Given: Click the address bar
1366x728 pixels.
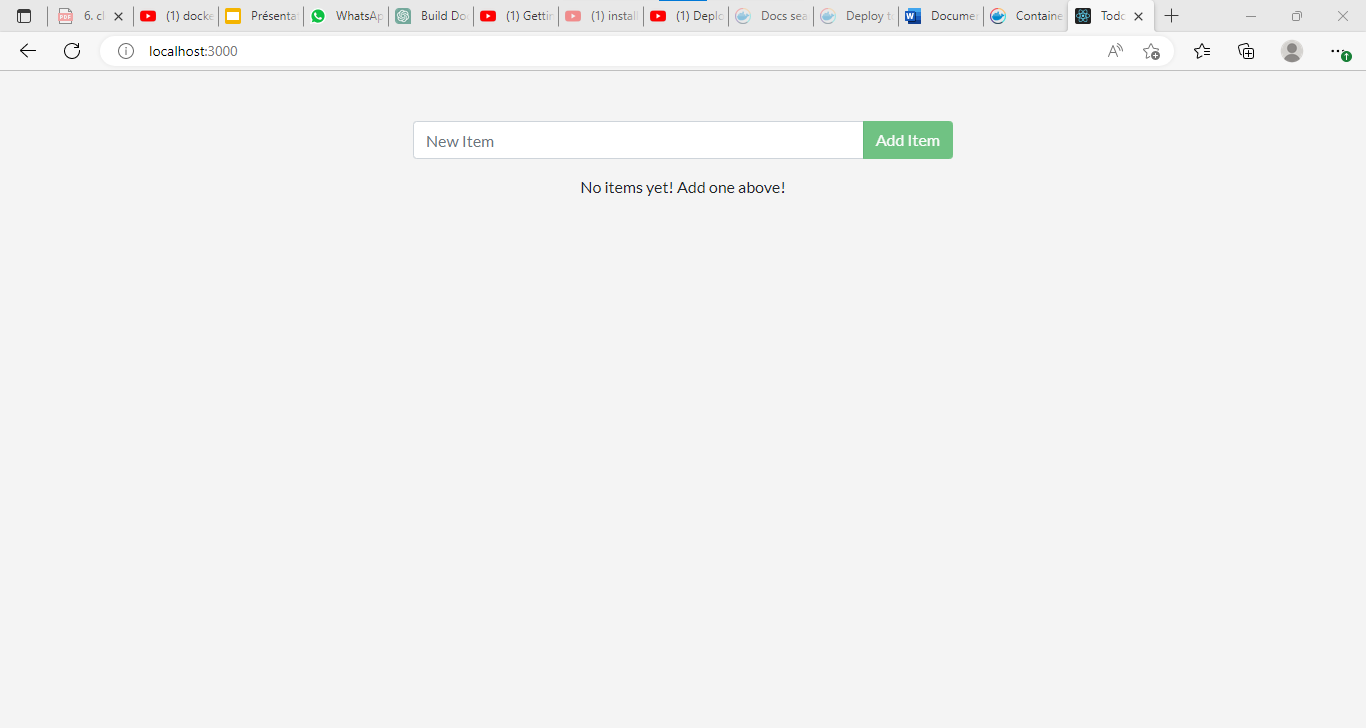Looking at the screenshot, I should 400,50.
